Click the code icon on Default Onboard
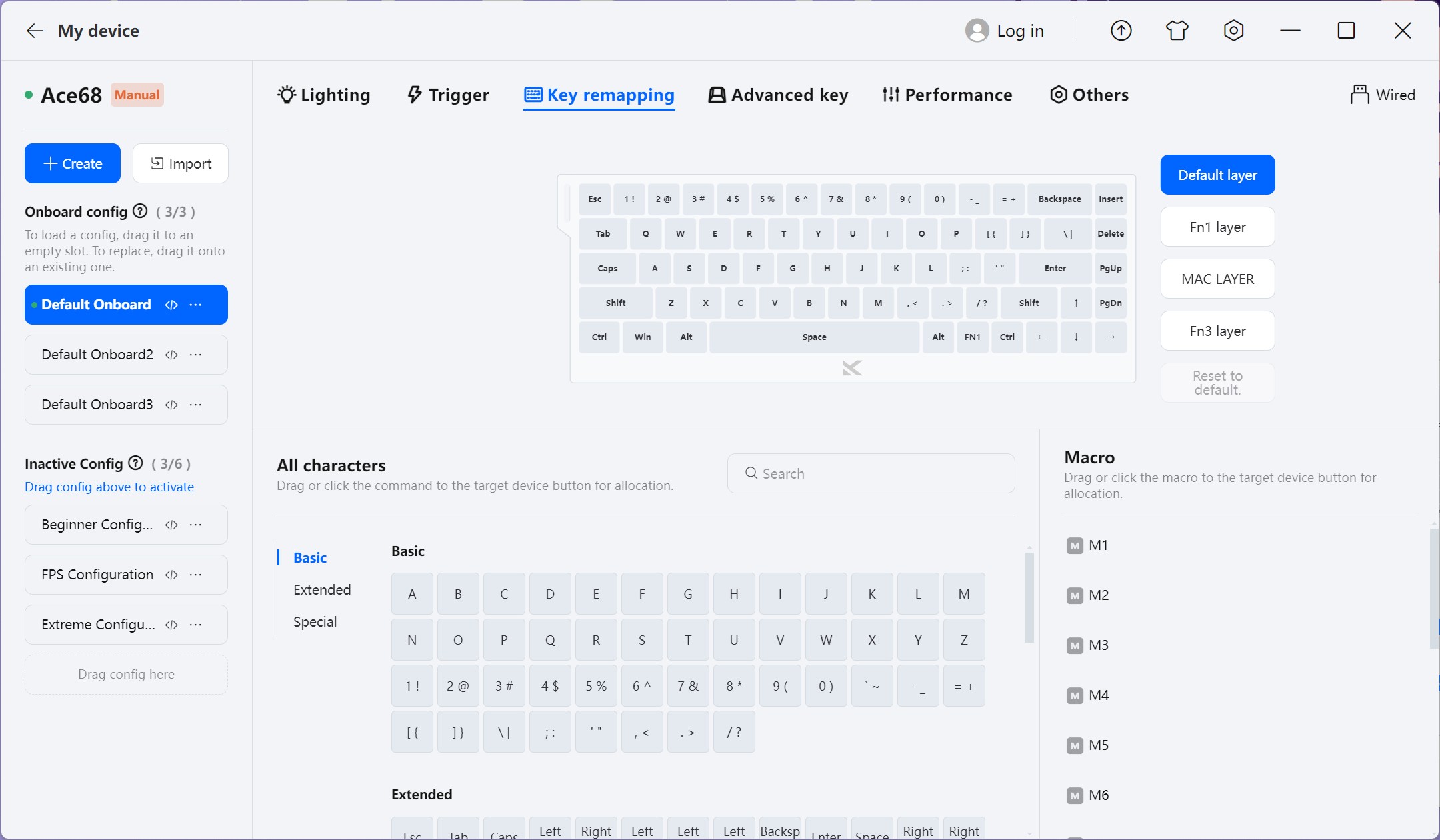This screenshot has width=1440, height=840. 171,305
